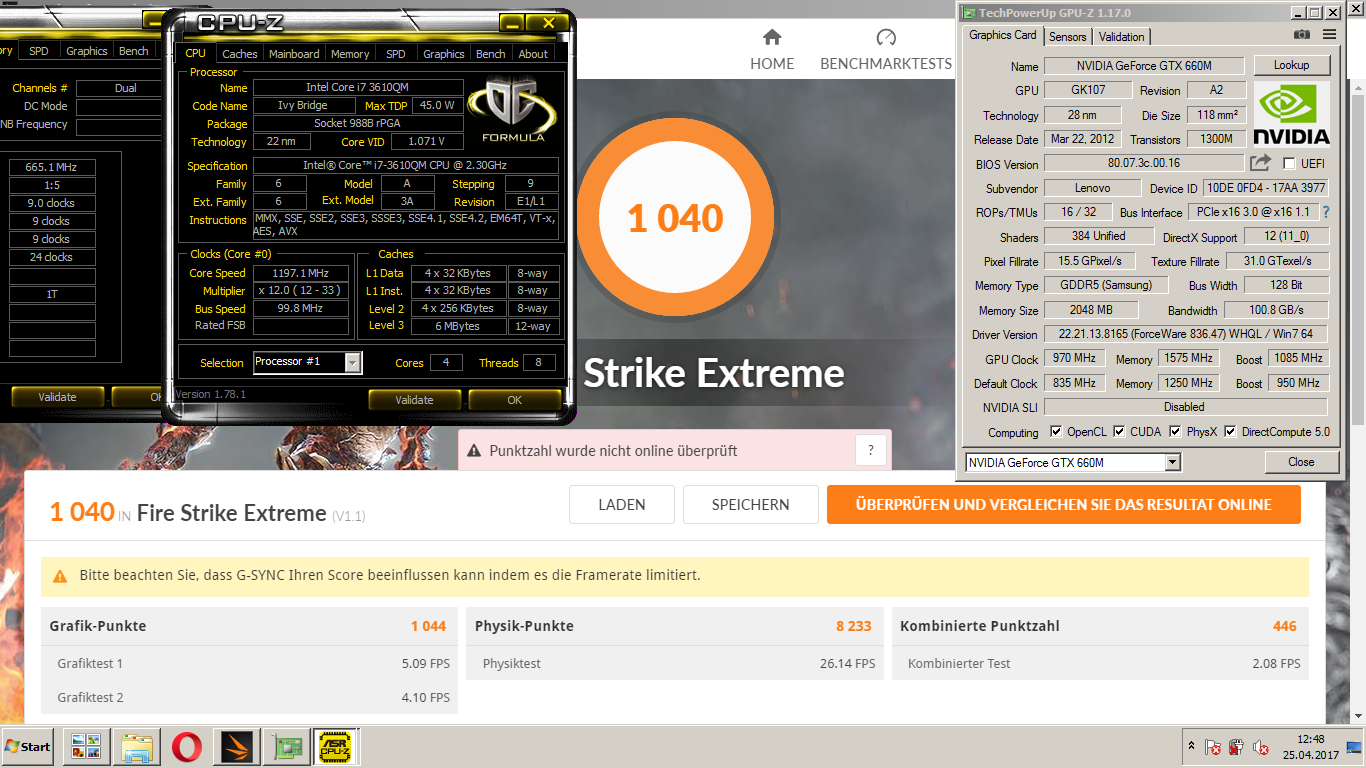Switch to the Mainboard tab in CPU-Z

(294, 54)
